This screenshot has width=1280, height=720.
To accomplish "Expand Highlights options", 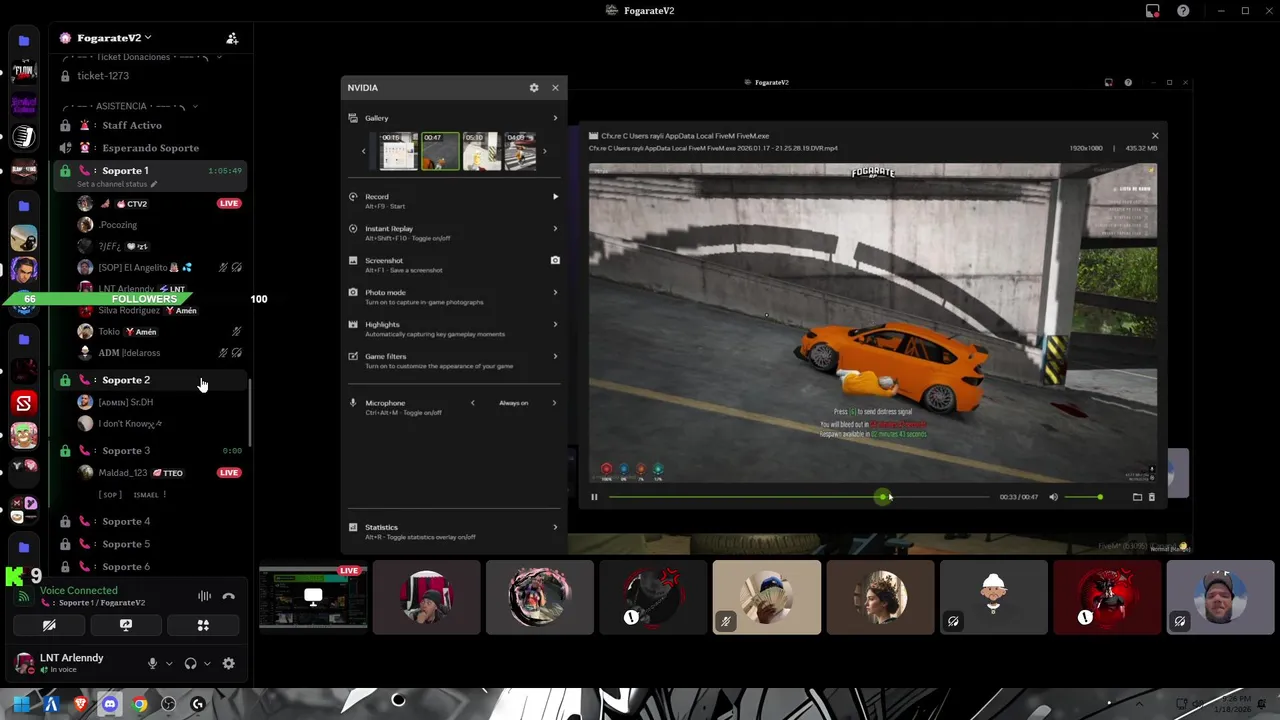I will (555, 325).
